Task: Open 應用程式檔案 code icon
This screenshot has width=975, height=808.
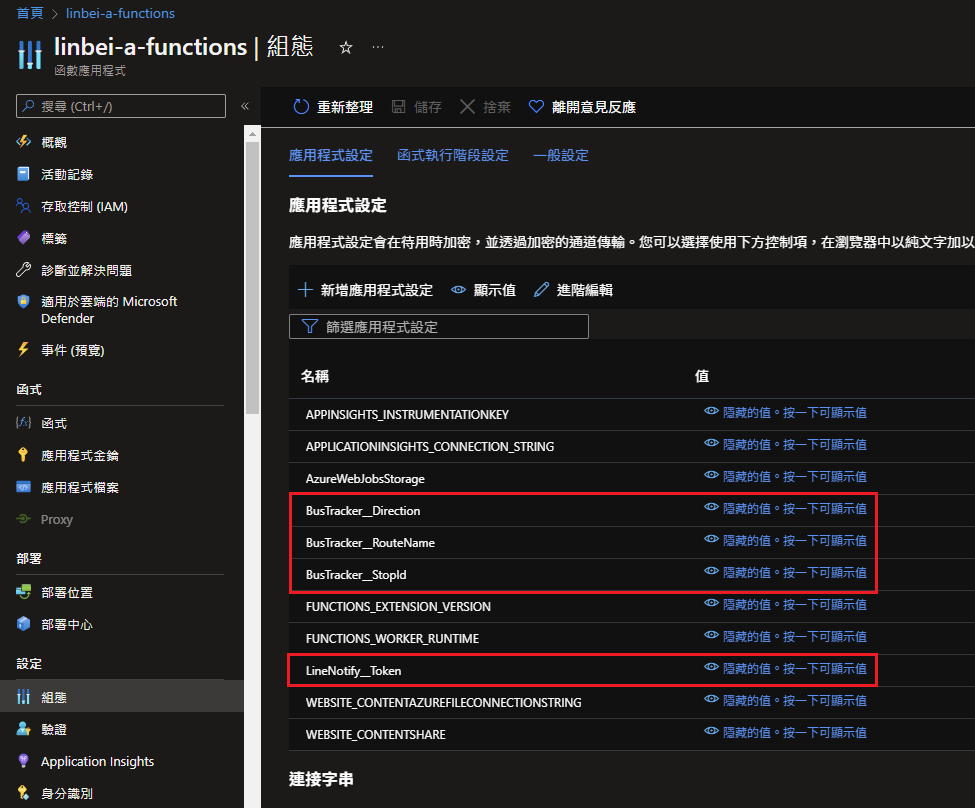Action: (x=24, y=487)
